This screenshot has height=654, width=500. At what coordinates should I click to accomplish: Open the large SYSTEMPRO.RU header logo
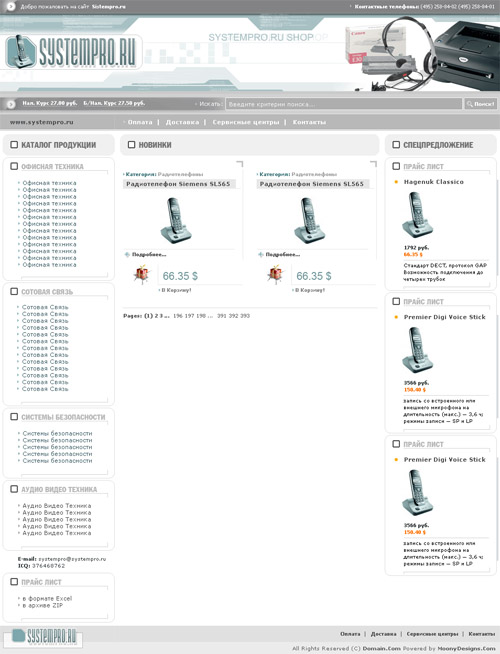pos(73,52)
